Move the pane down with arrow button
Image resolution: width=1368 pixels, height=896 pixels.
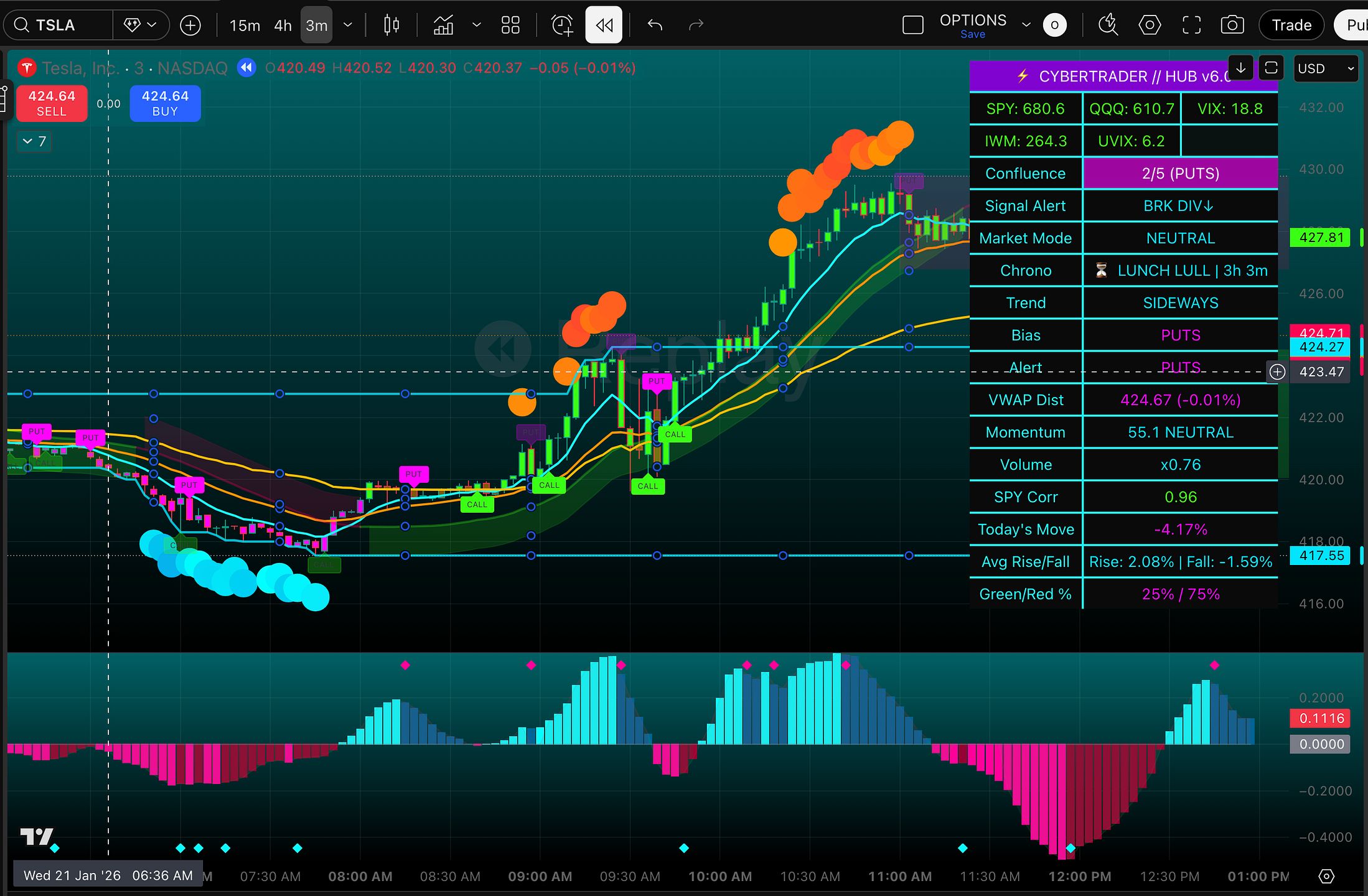pyautogui.click(x=1240, y=68)
